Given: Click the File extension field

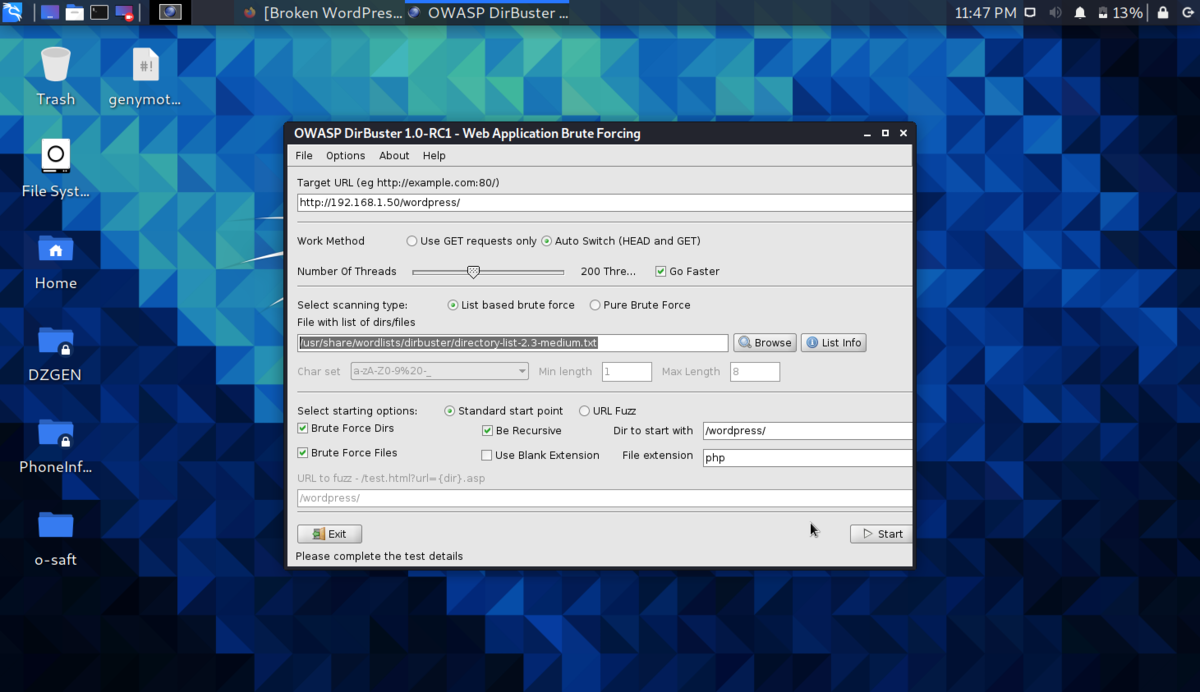Looking at the screenshot, I should click(x=807, y=457).
